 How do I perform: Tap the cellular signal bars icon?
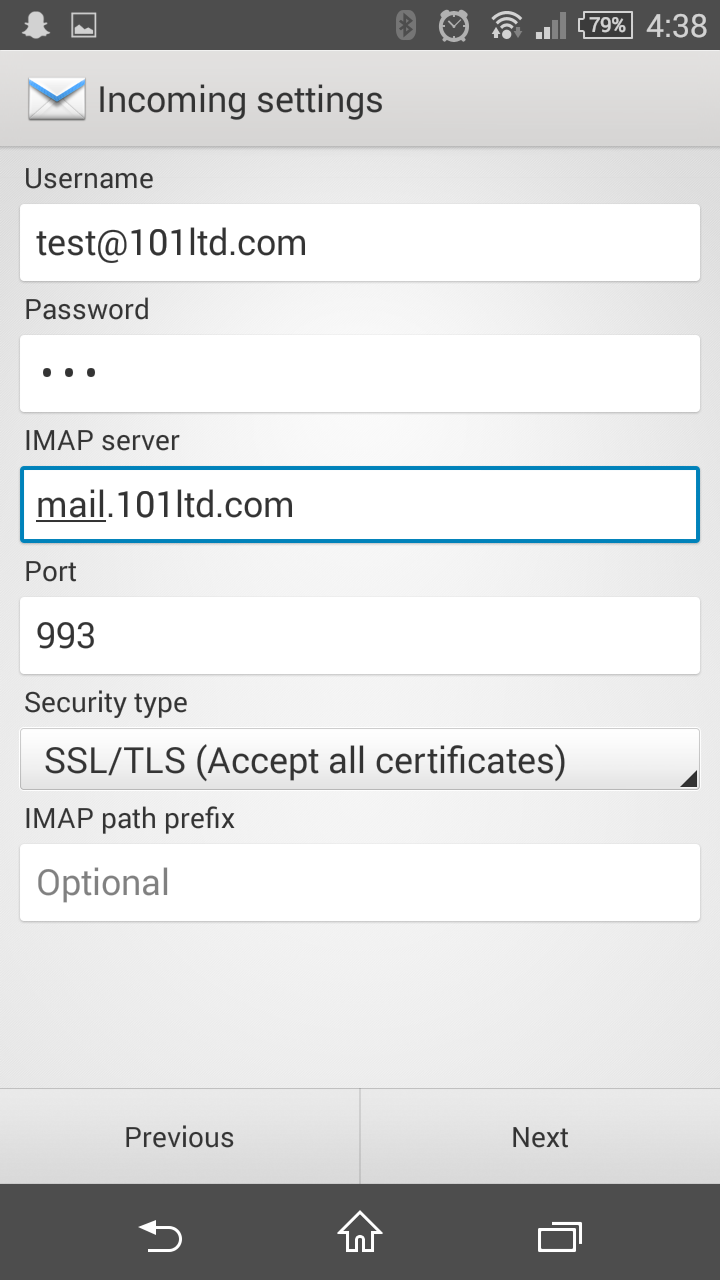click(x=551, y=25)
